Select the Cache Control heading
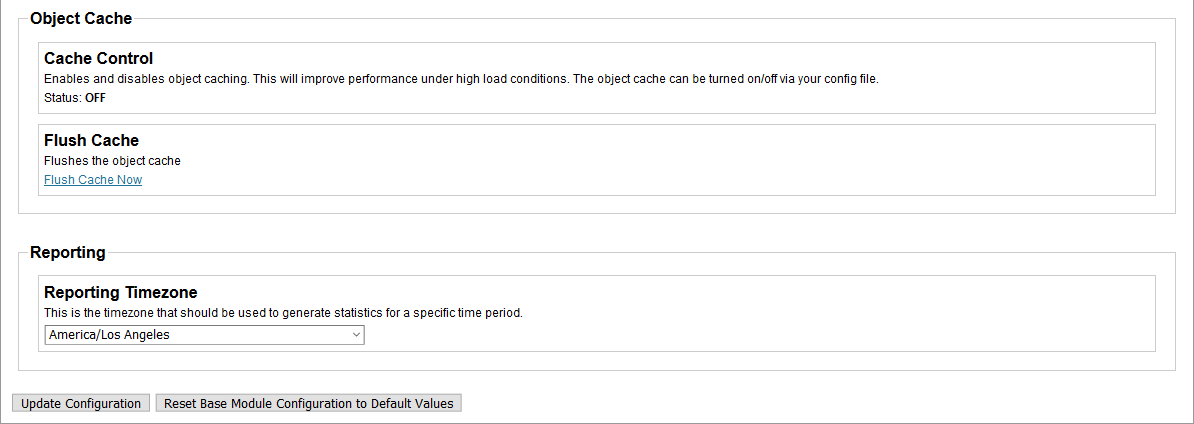 [98, 59]
